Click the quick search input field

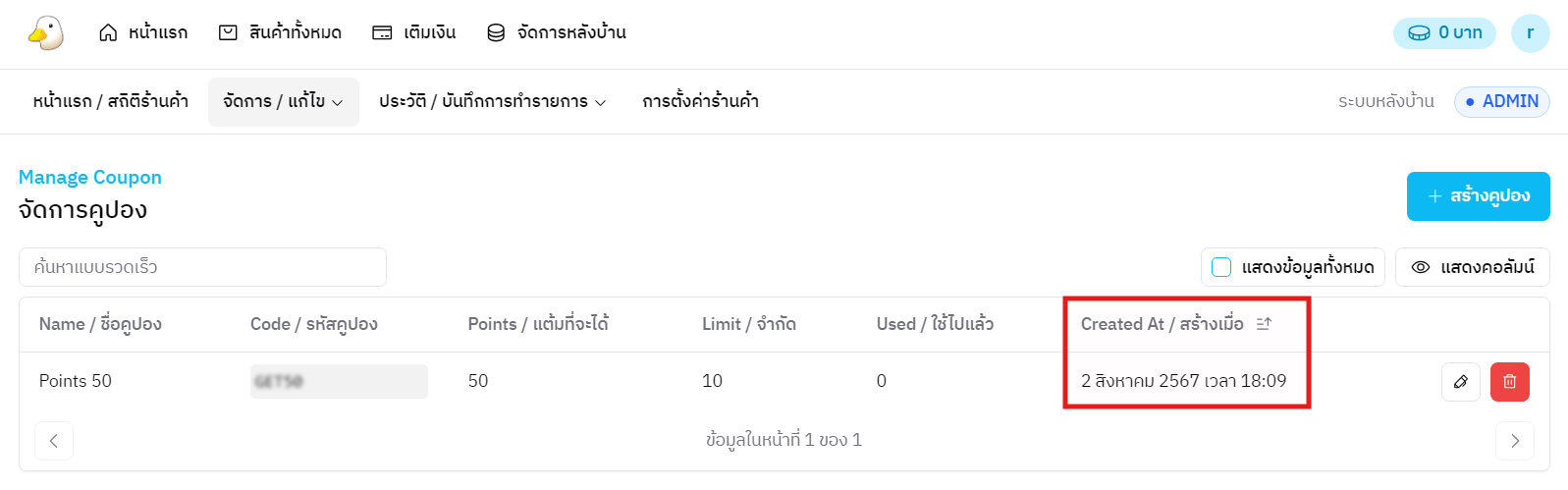point(202,267)
